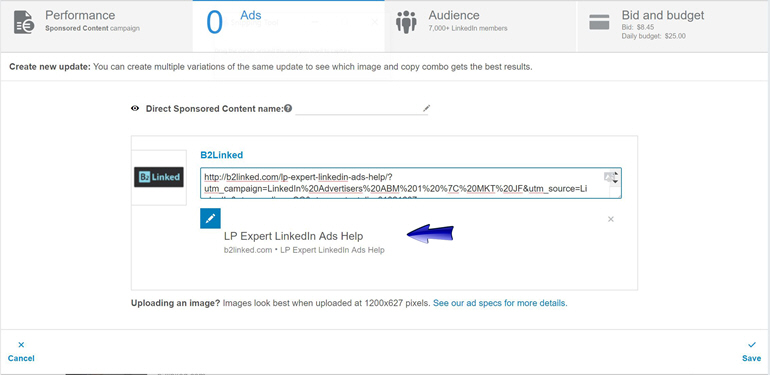Open the Bid and budget tab

673,26
